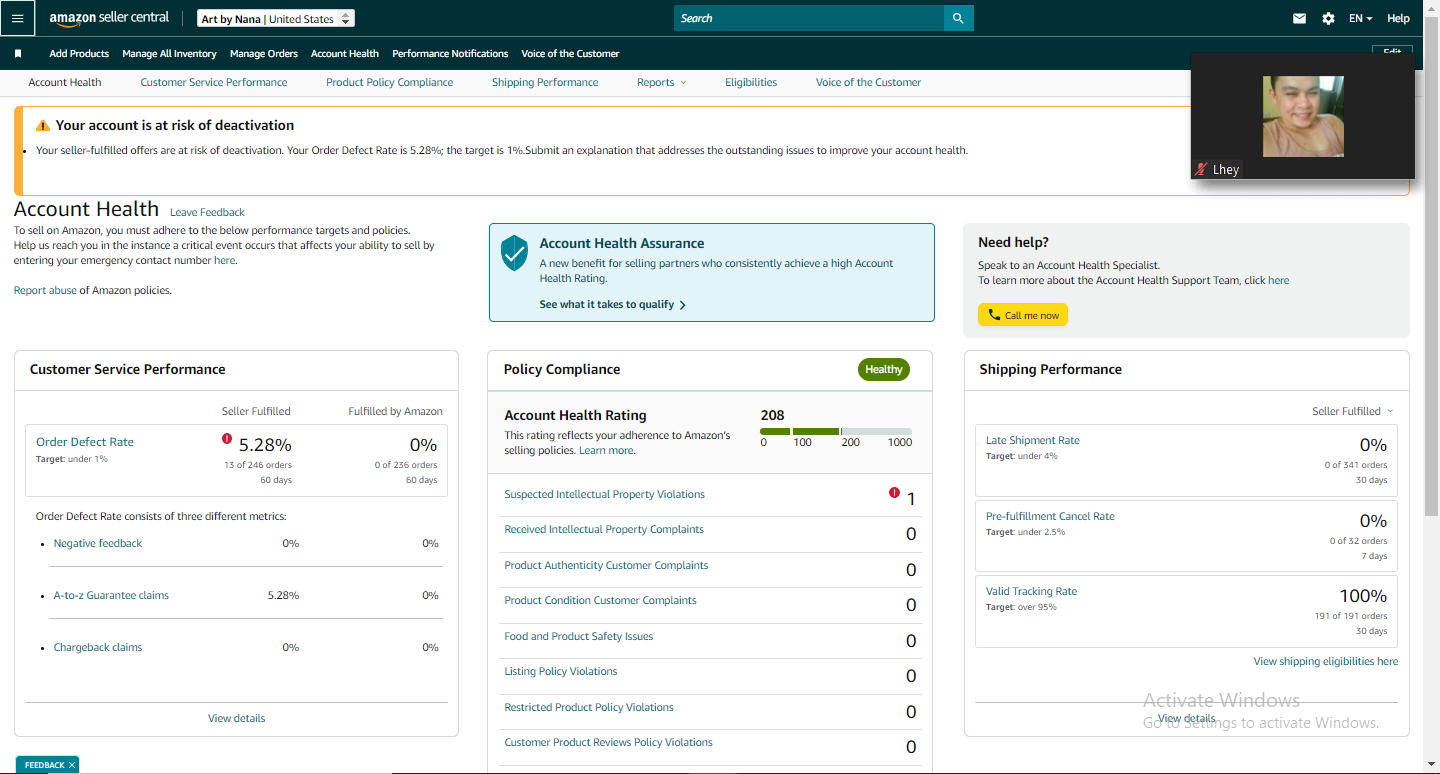Click the Leave Feedback link
Image resolution: width=1440 pixels, height=774 pixels.
(207, 212)
